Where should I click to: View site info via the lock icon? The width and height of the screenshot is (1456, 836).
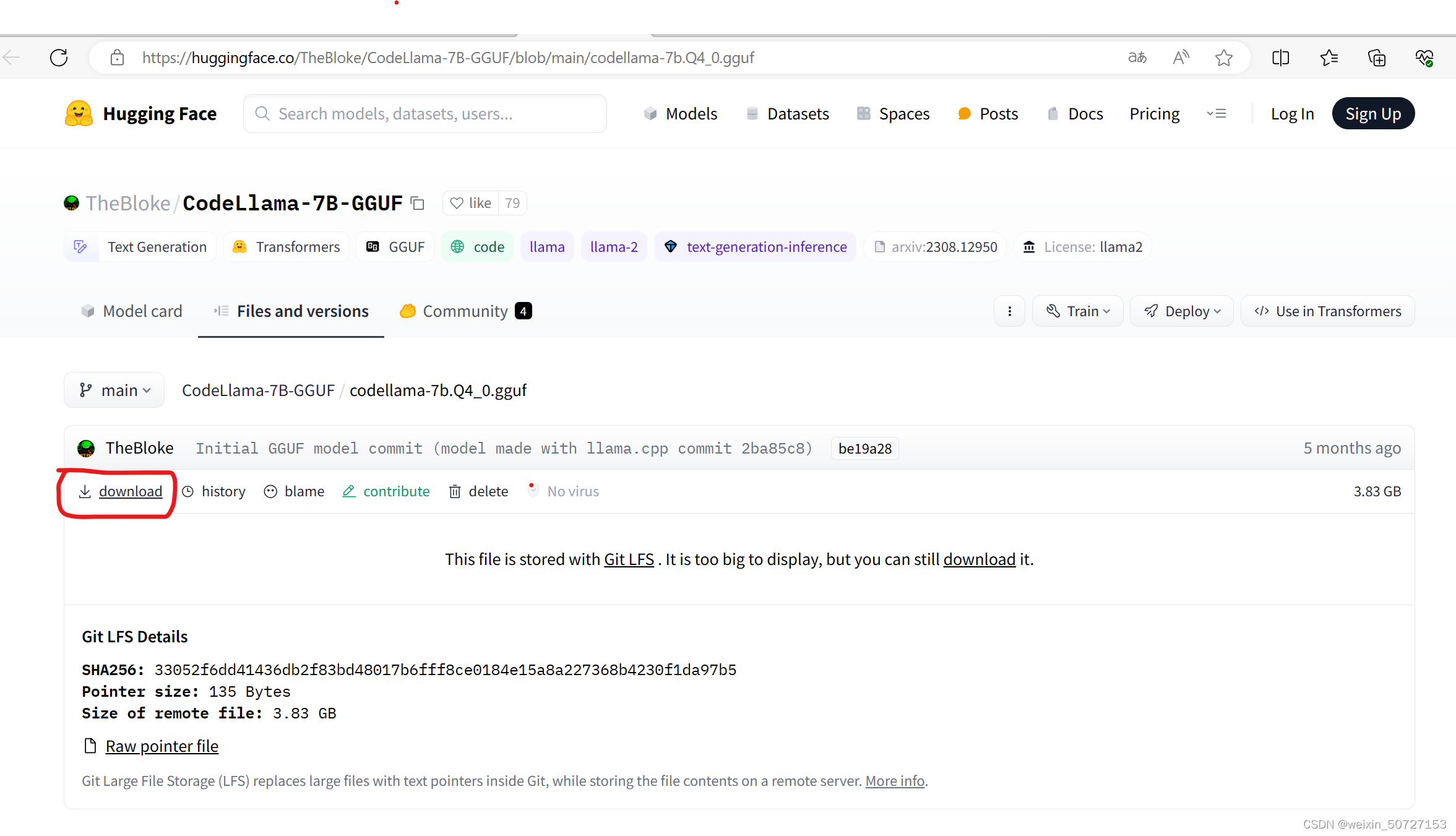point(117,58)
